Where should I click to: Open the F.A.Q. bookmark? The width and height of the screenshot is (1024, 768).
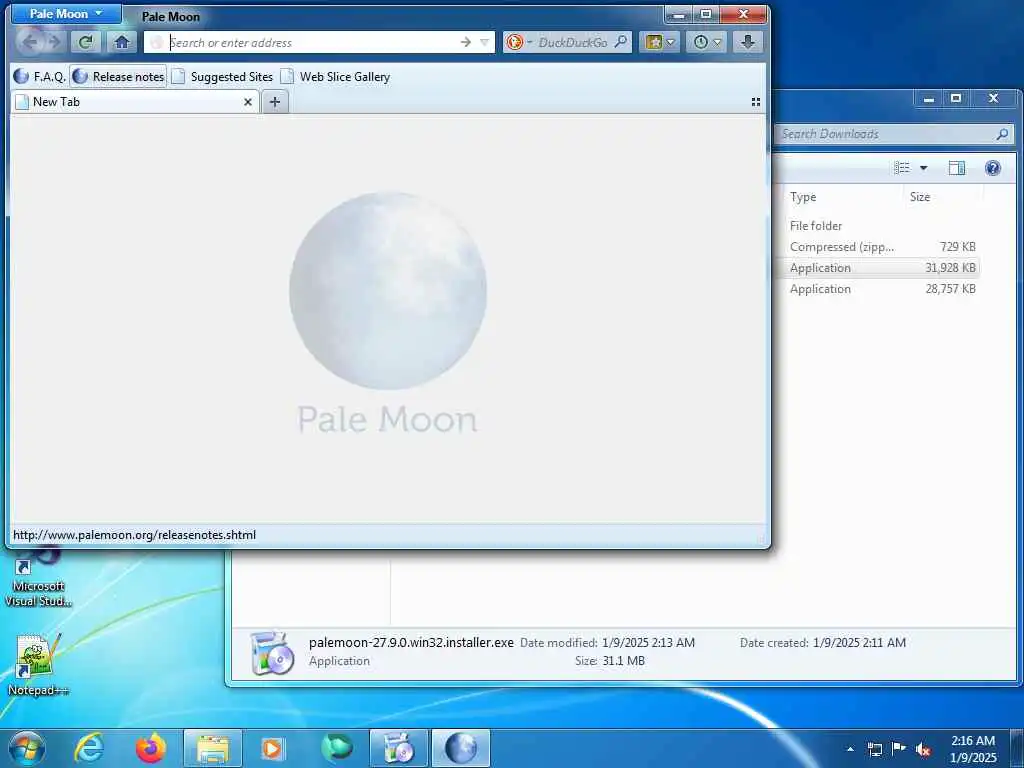[x=40, y=76]
